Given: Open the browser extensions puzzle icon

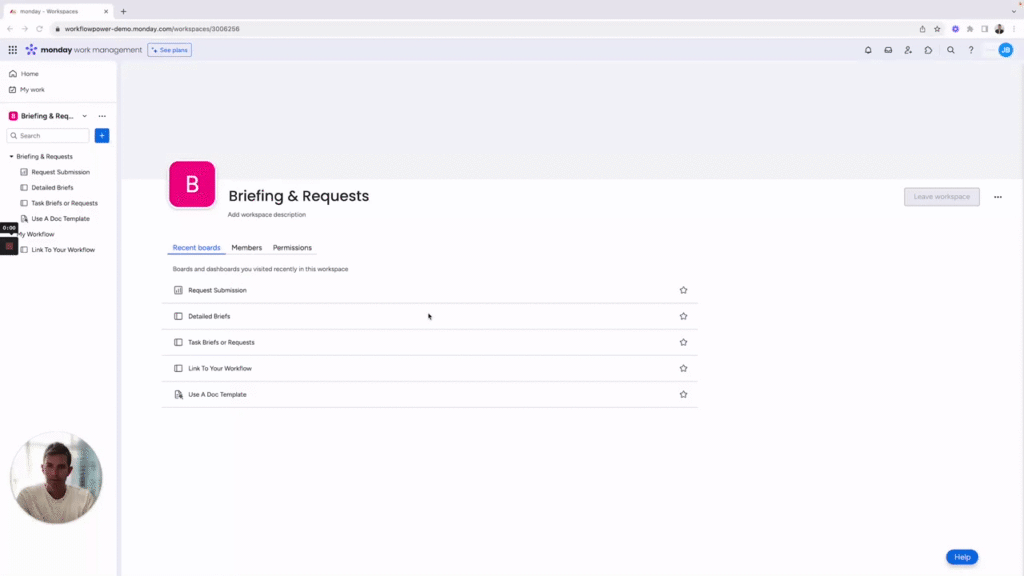Looking at the screenshot, I should coord(970,29).
